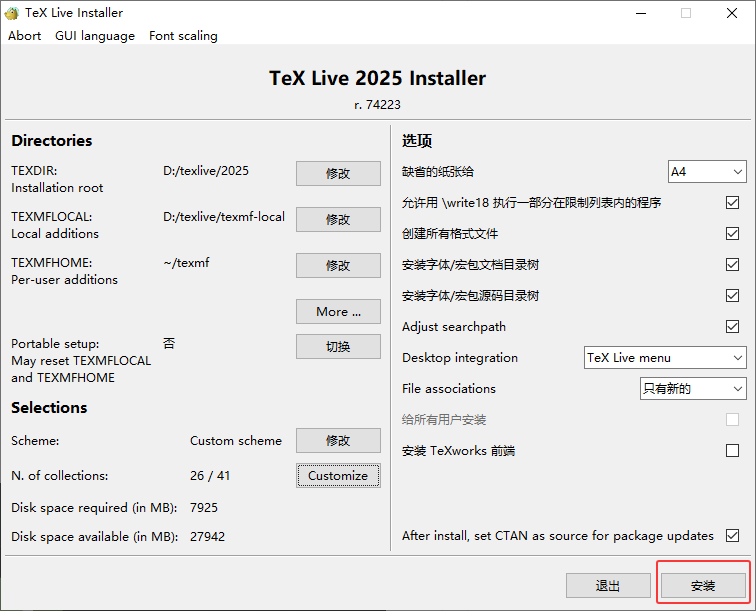Open the A4 paper size dropdown

tap(707, 172)
